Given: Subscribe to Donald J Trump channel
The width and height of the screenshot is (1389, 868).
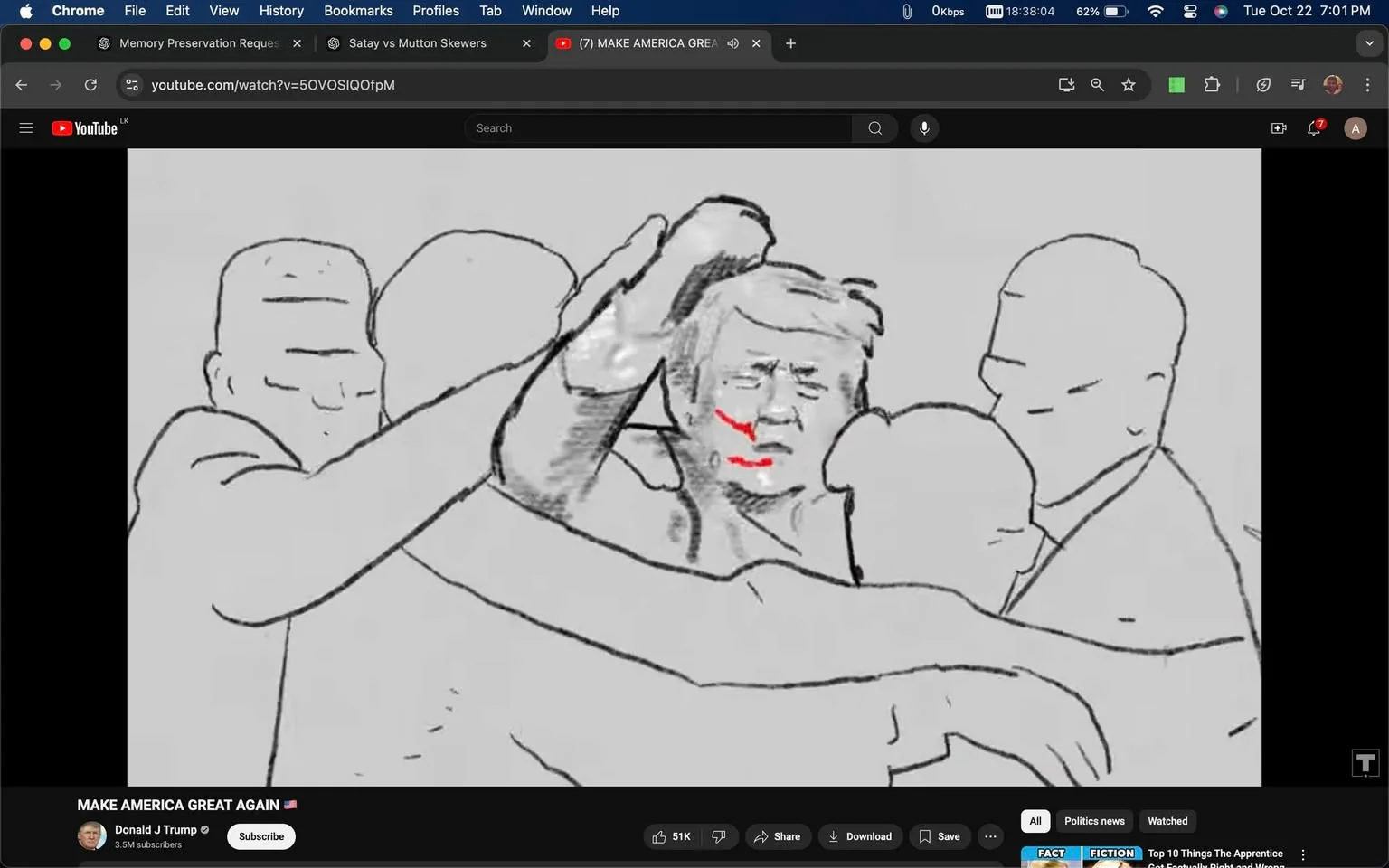Looking at the screenshot, I should (x=261, y=836).
